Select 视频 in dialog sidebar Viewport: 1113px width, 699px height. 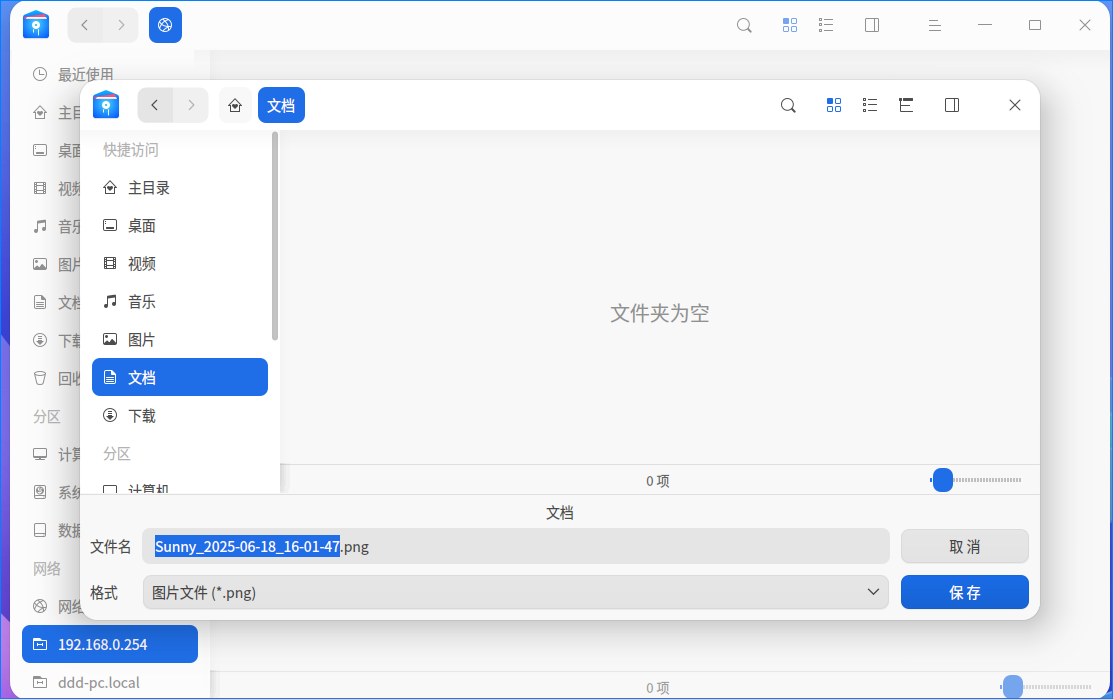(180, 264)
